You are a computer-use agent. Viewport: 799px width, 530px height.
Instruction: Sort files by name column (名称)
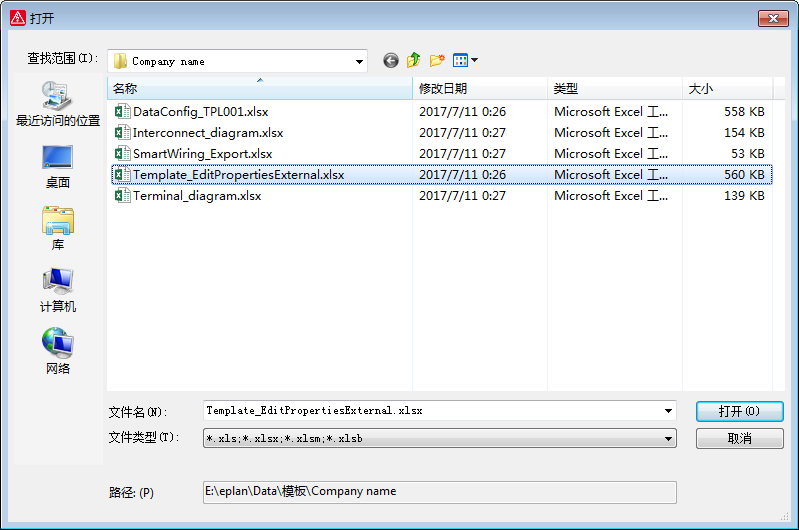point(260,89)
